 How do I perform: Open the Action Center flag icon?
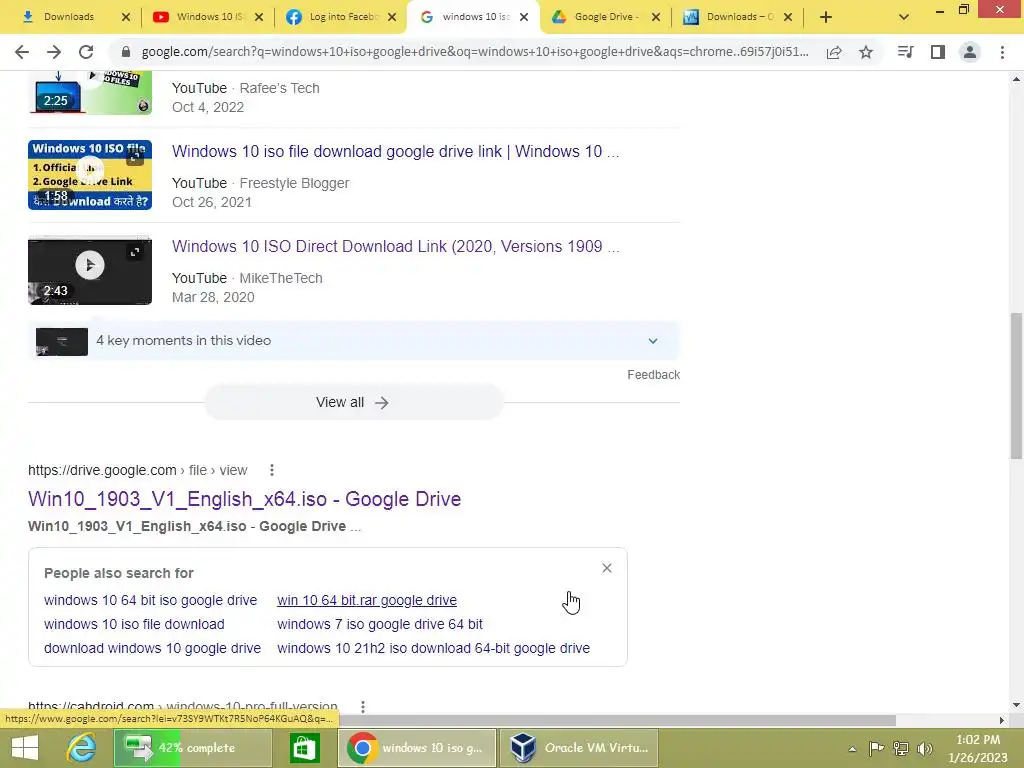(876, 748)
